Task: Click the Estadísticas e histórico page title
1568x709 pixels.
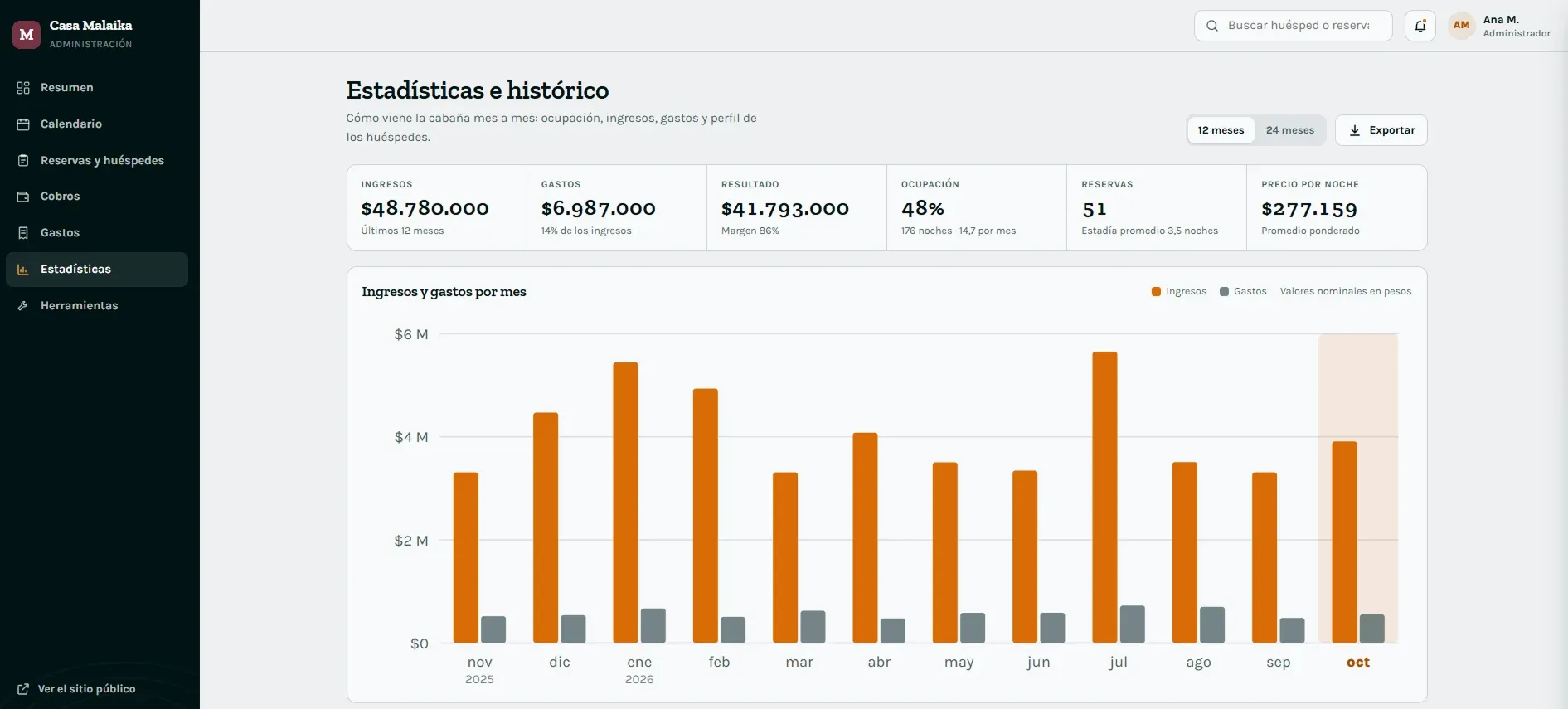Action: click(x=477, y=90)
